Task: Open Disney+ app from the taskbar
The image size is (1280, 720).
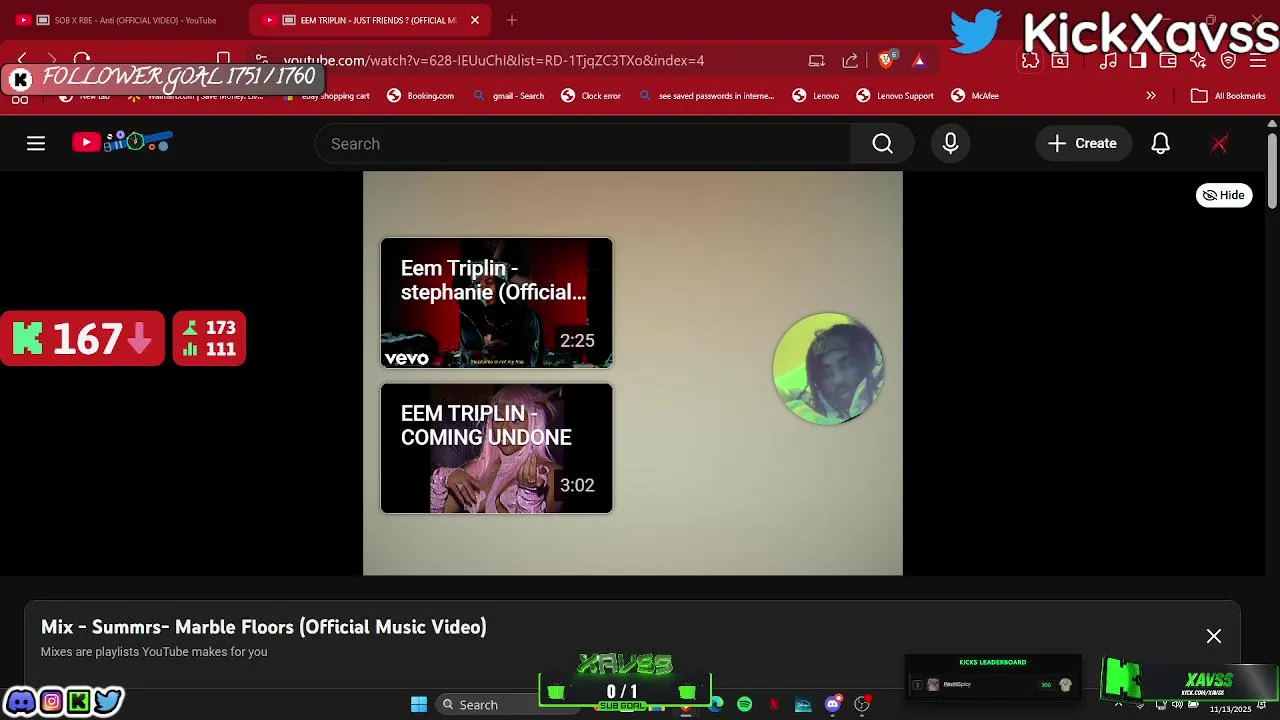Action: click(803, 705)
